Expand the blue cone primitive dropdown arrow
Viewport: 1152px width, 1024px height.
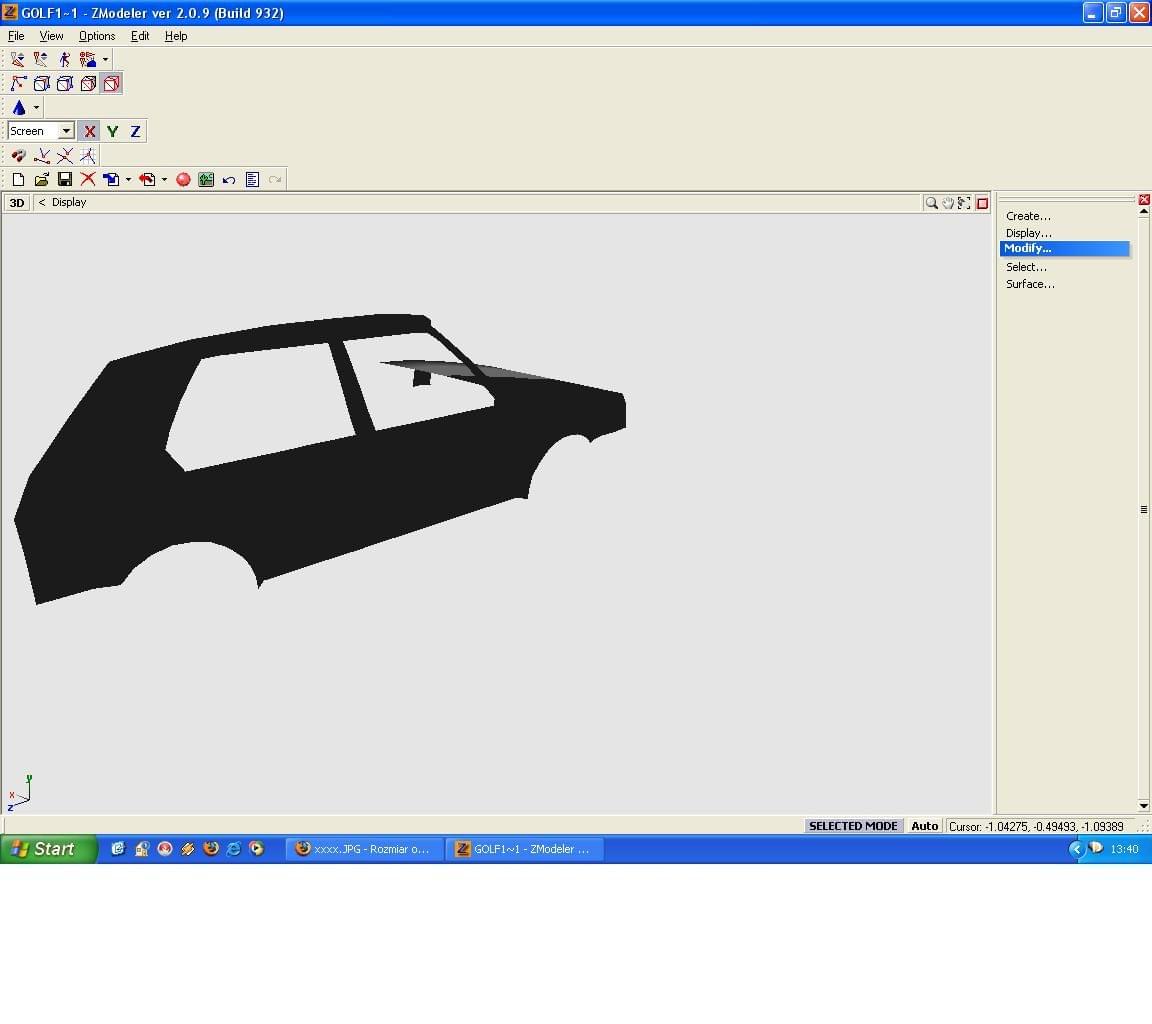37,108
